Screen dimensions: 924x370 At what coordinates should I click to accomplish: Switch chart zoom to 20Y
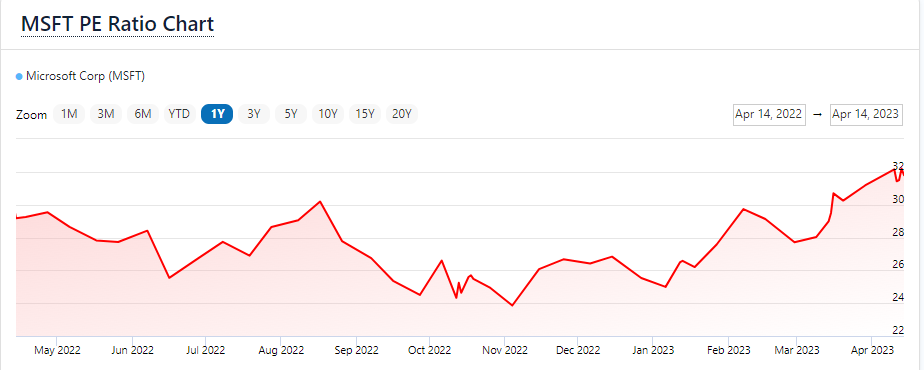402,114
